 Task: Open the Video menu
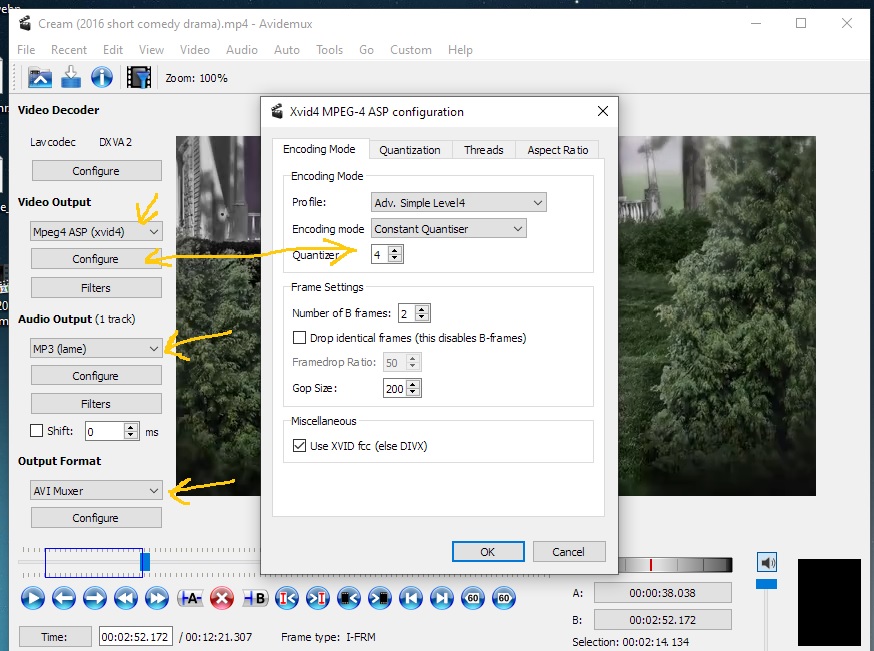195,50
